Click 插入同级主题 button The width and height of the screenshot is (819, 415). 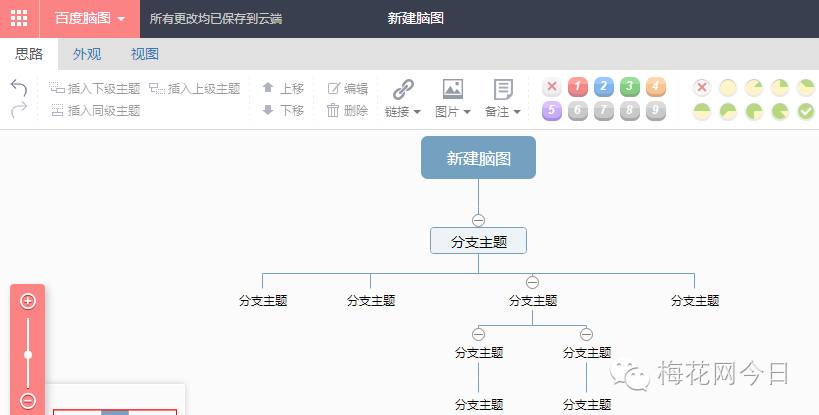(96, 110)
